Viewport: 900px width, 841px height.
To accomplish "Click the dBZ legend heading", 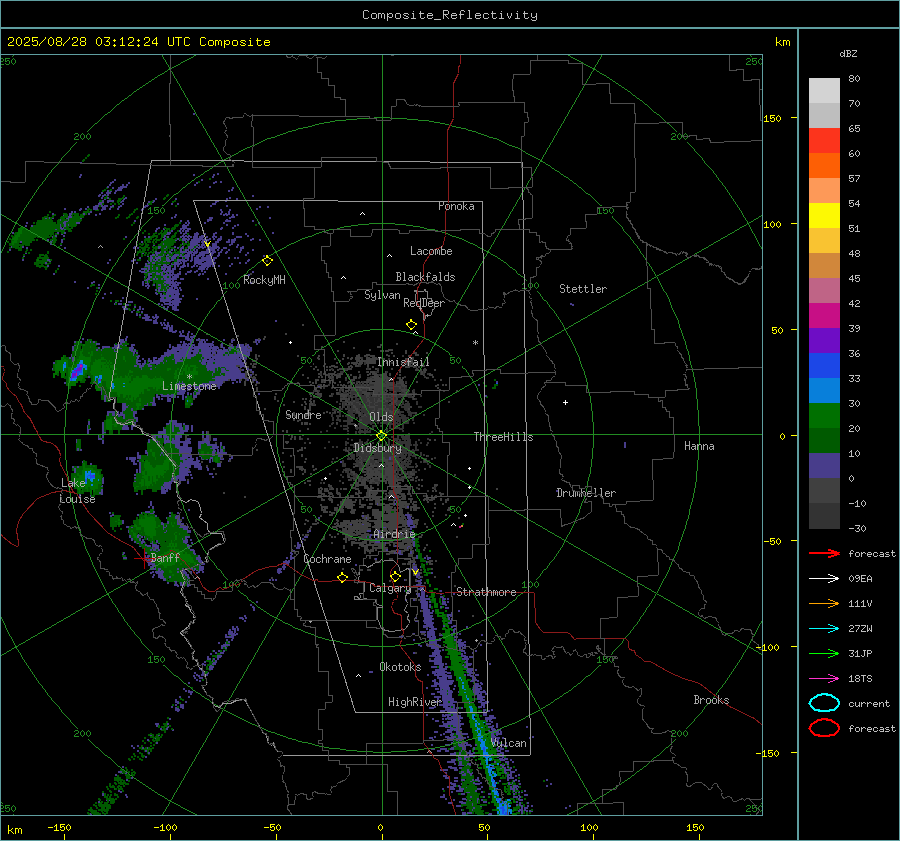I will (x=848, y=53).
